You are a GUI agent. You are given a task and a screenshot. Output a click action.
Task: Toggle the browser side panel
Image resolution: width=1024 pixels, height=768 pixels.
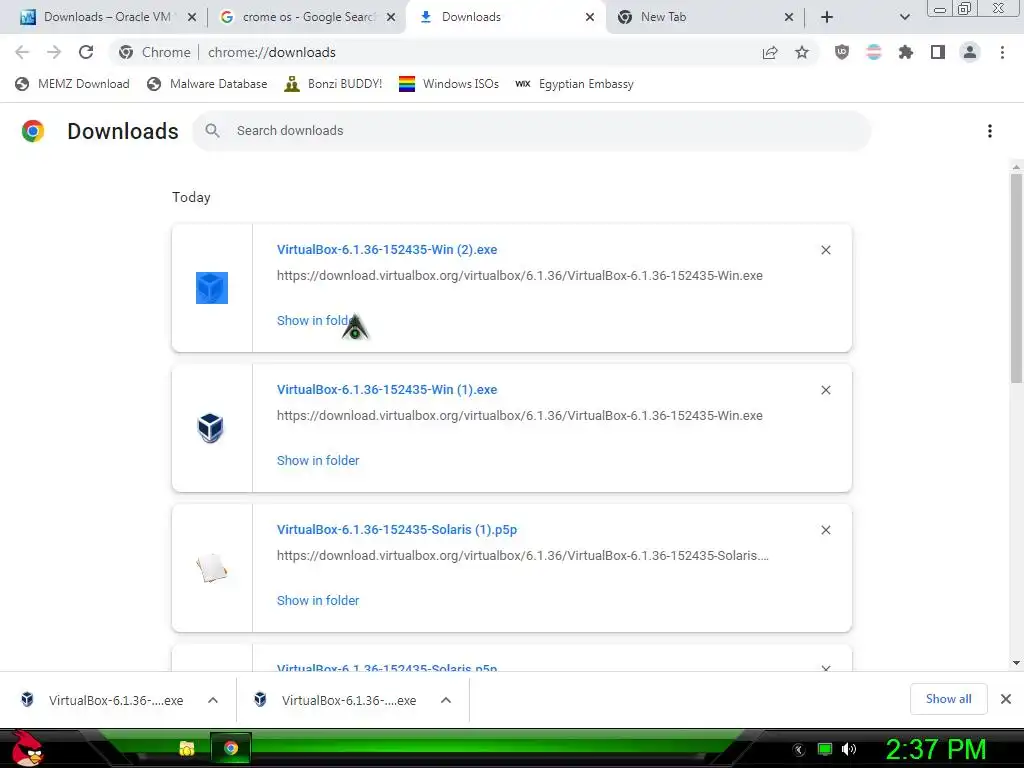point(938,52)
